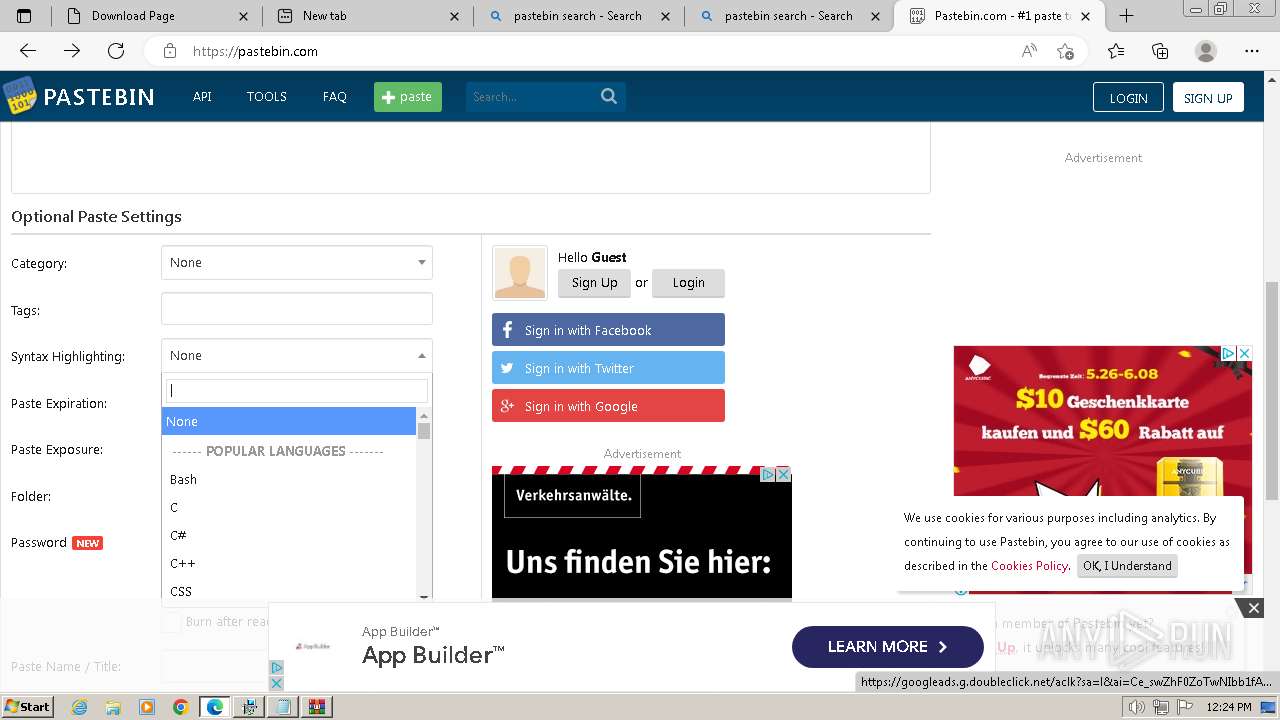
Task: Close the bottom App Builder ad banner
Action: click(1253, 607)
